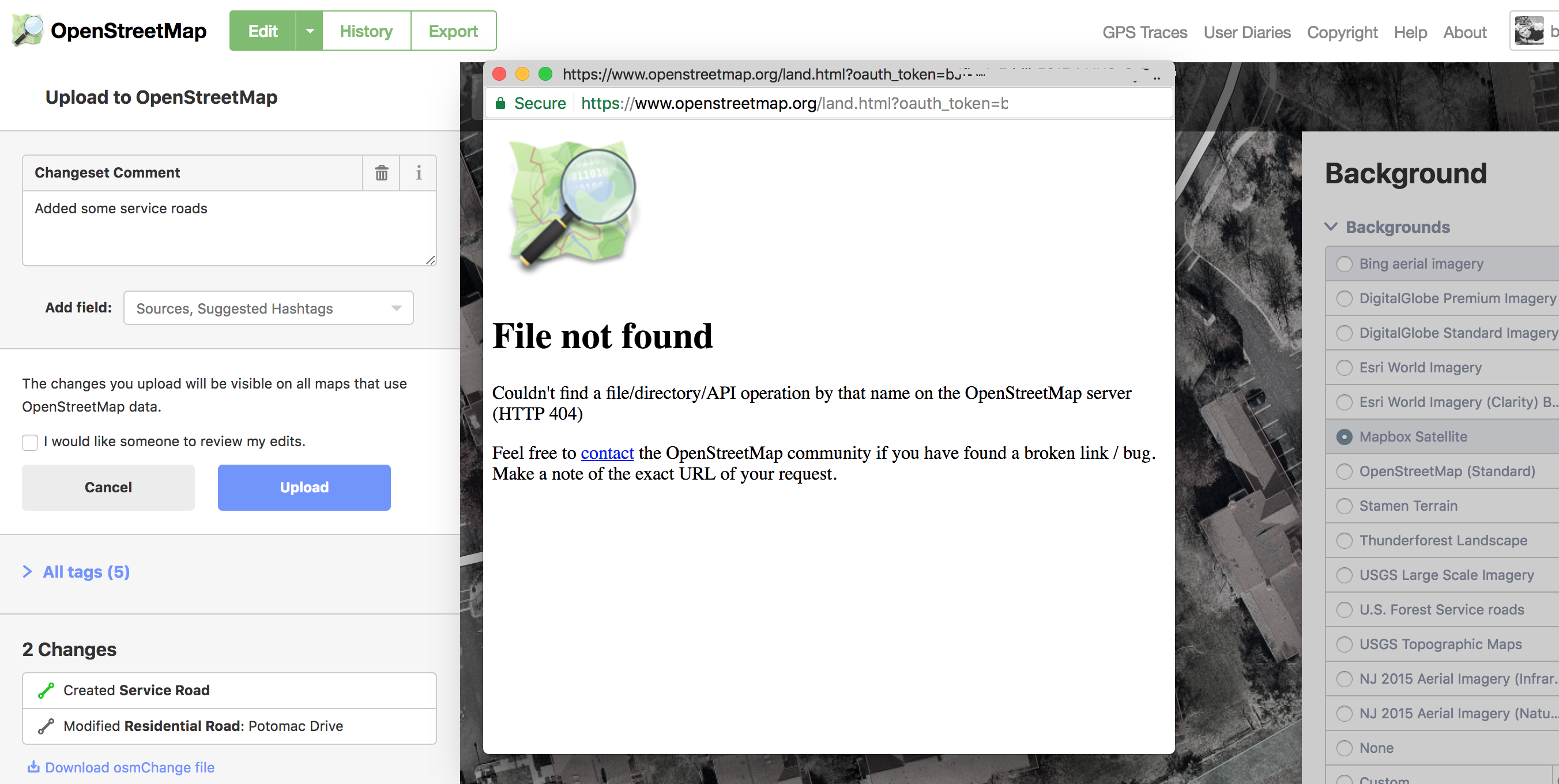Screen dimensions: 1559x784
Task: Click the contact link in popup
Action: pyautogui.click(x=607, y=453)
